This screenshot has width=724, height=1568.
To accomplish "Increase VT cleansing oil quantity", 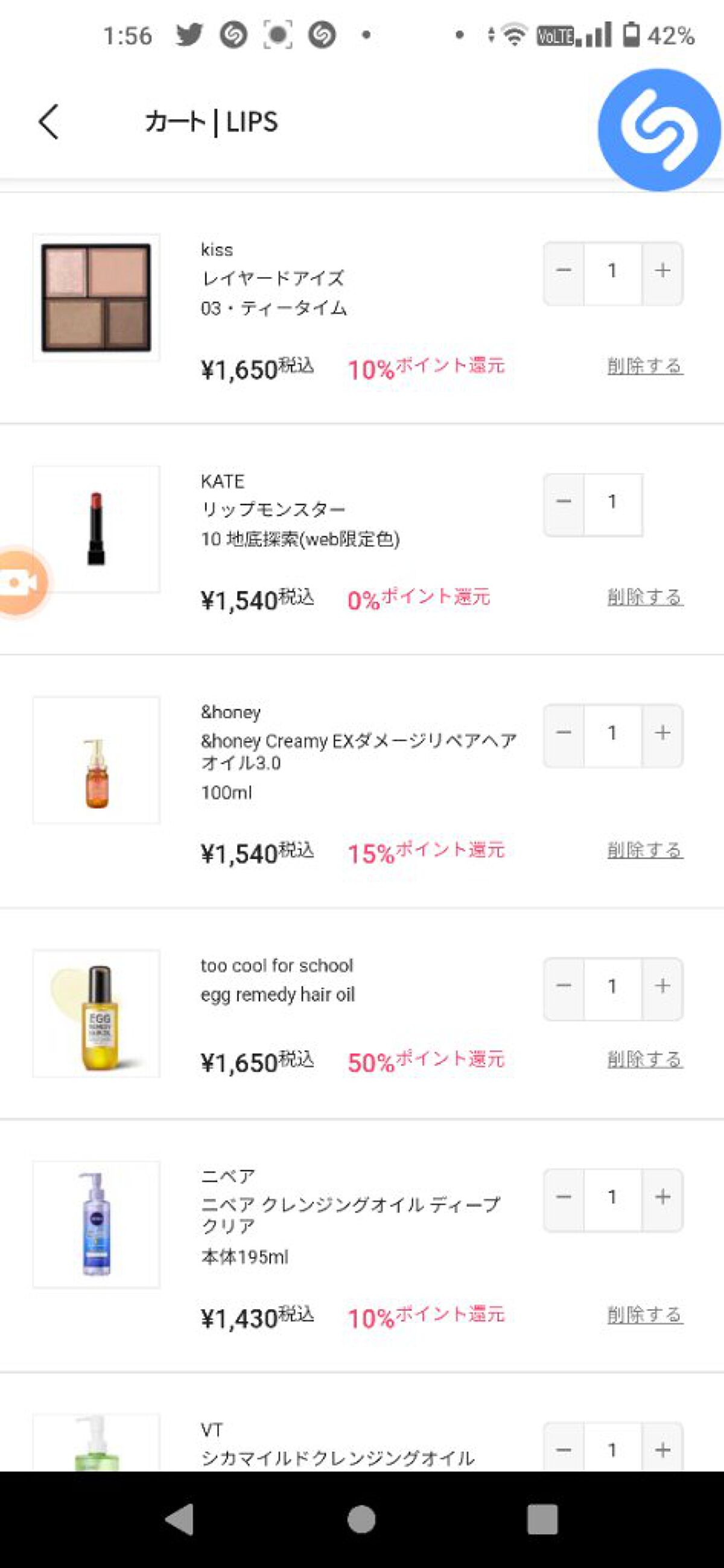I will [x=662, y=1450].
